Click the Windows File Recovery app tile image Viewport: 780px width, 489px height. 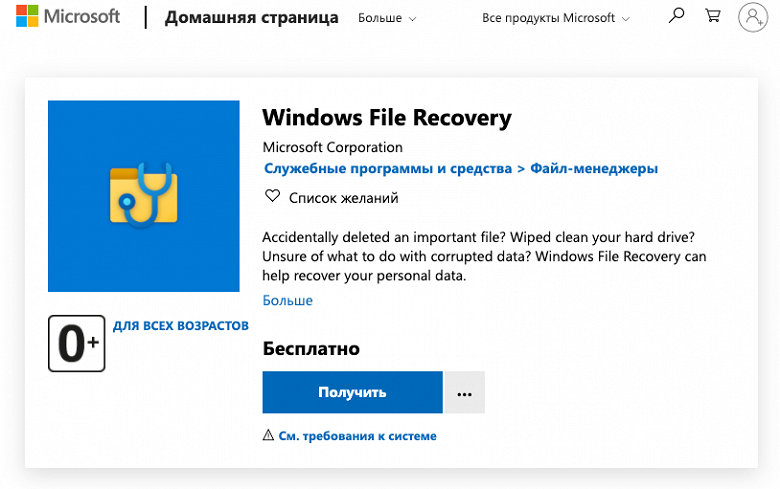144,196
